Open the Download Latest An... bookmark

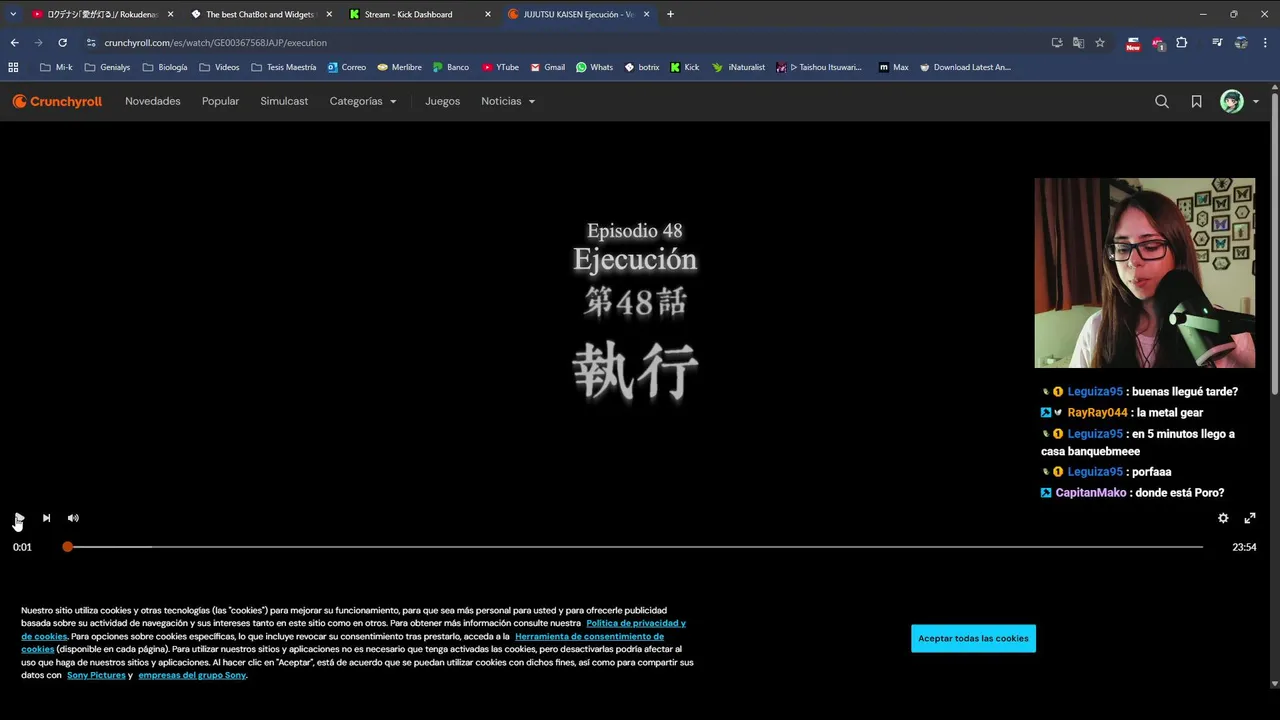(x=965, y=67)
